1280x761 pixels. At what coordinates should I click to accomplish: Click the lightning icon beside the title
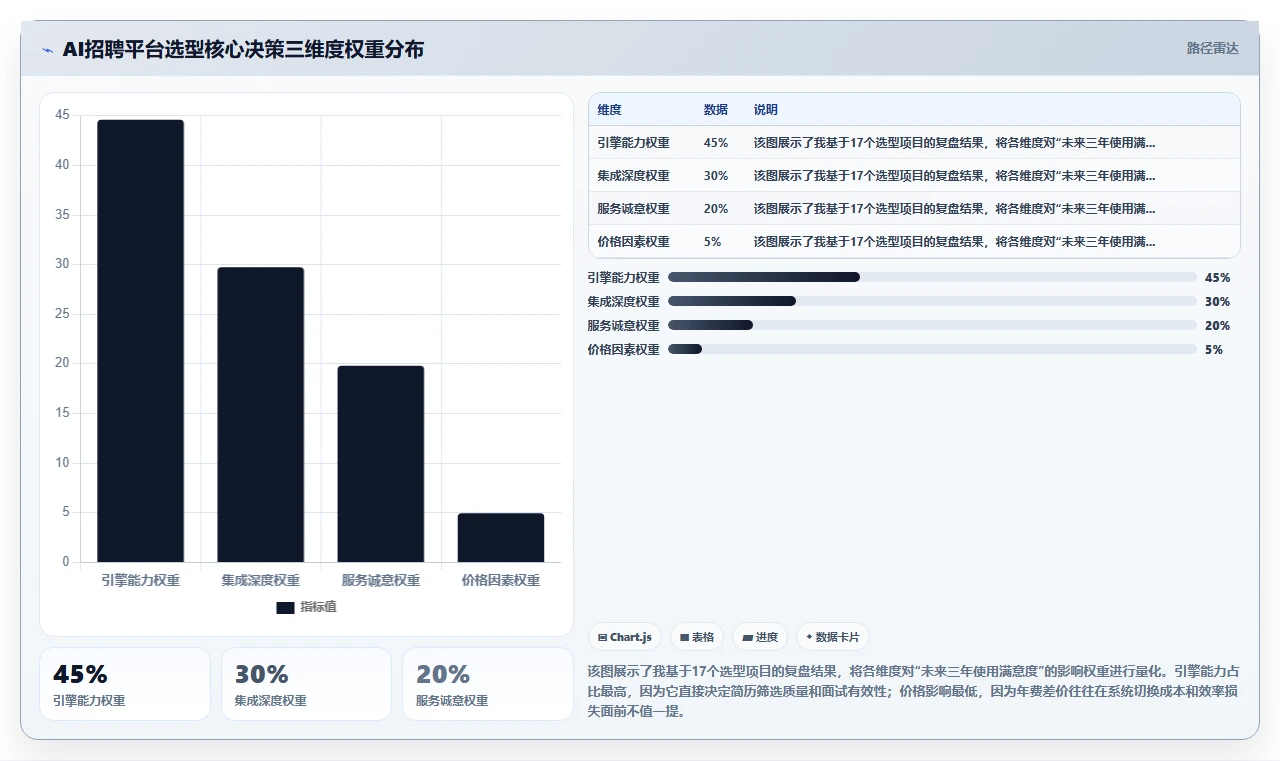(x=47, y=50)
